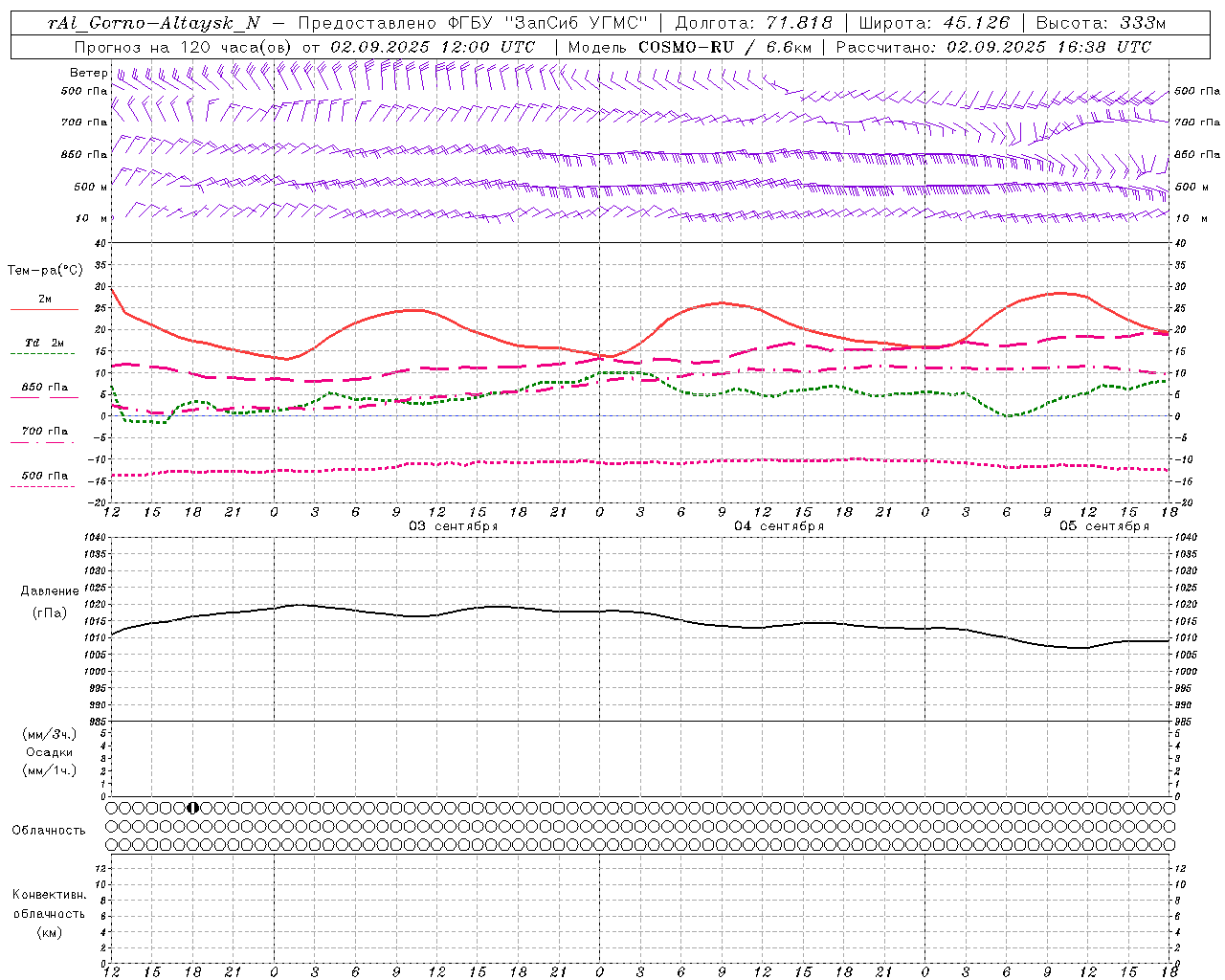
Task: Click the (мм/1ч.) precipitation unit label
Action: [x=50, y=770]
